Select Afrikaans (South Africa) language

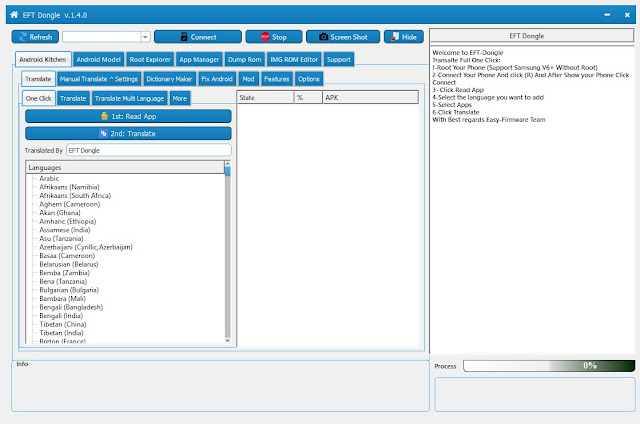75,195
